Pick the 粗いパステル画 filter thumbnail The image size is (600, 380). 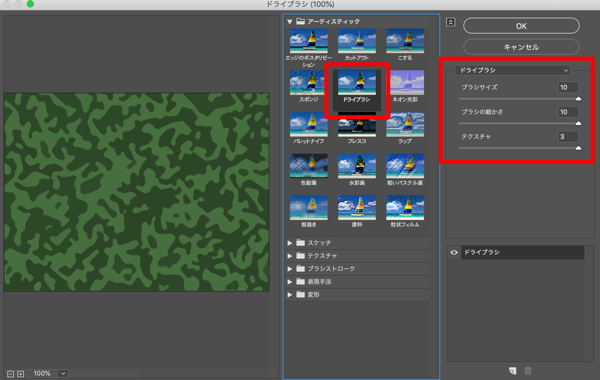point(405,166)
